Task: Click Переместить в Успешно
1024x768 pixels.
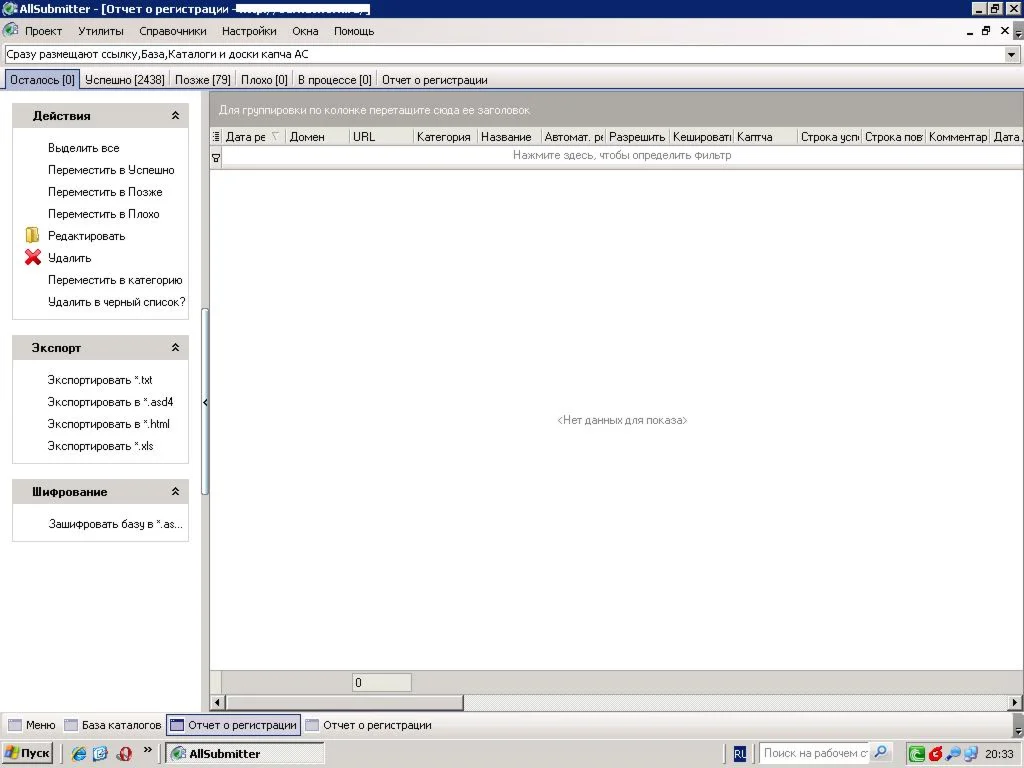Action: [111, 170]
